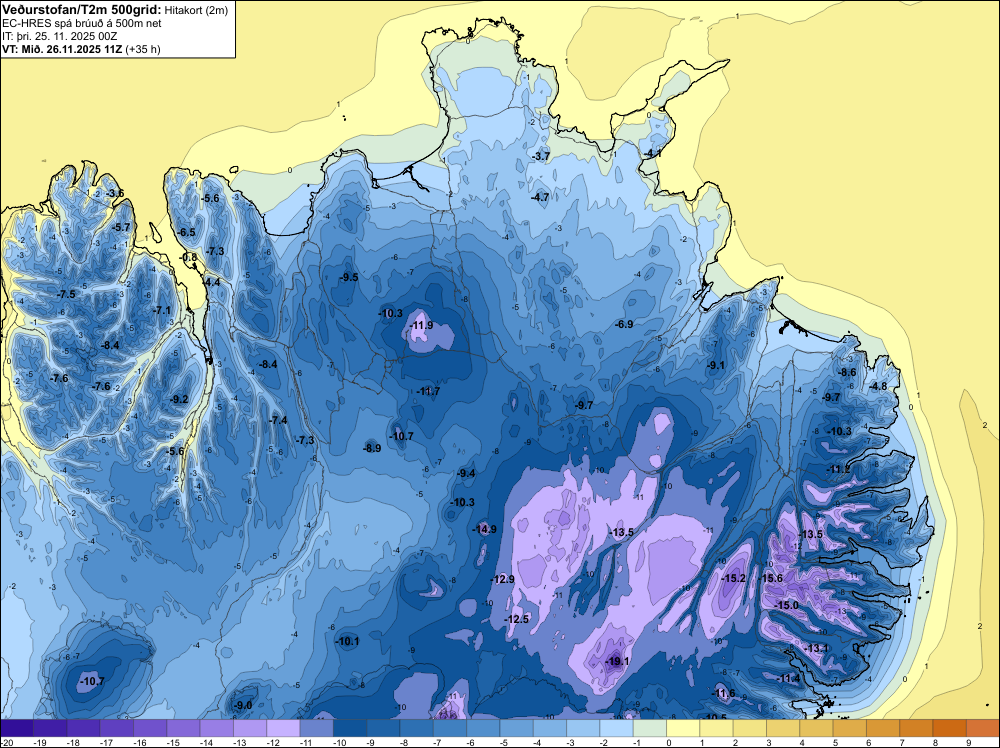Select the -13.1 temperature label
Viewport: 1000px width, 748px height.
[x=816, y=648]
